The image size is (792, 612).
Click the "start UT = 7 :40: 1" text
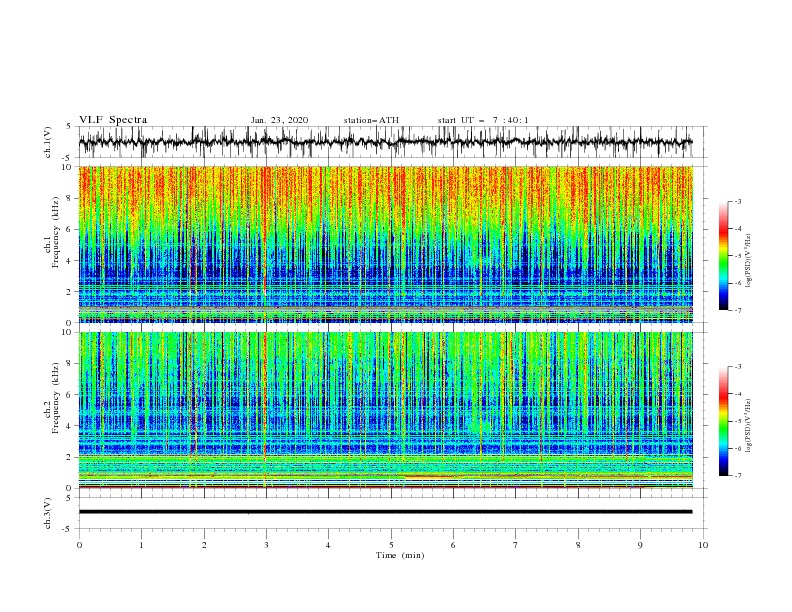[x=483, y=120]
